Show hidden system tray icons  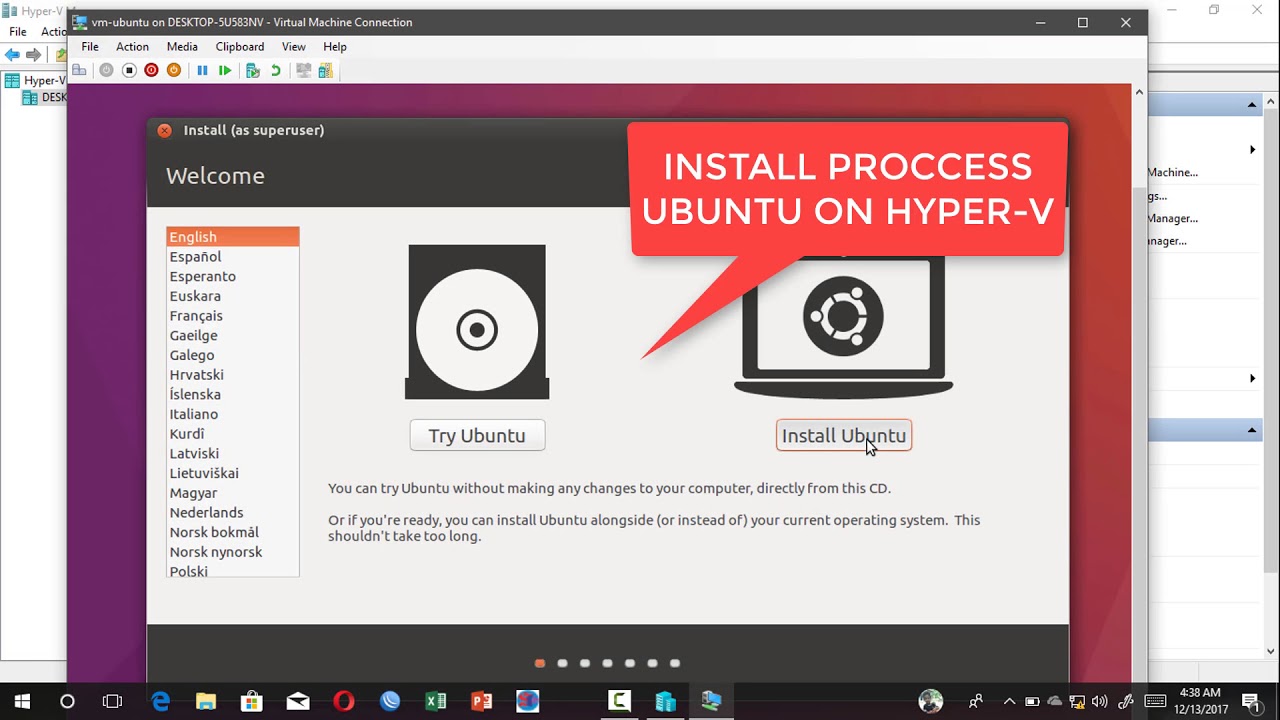pyautogui.click(x=1009, y=701)
